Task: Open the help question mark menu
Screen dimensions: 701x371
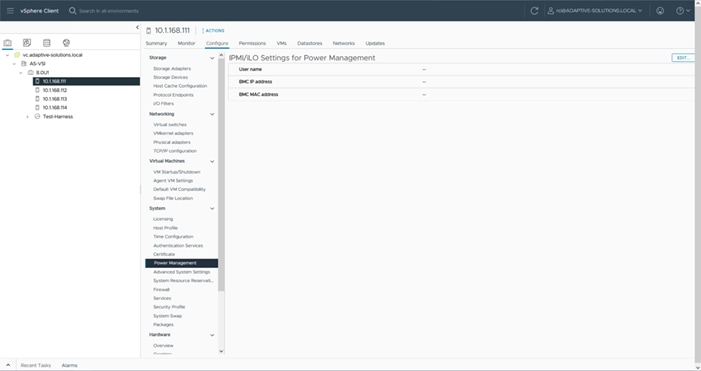Action: pos(683,11)
